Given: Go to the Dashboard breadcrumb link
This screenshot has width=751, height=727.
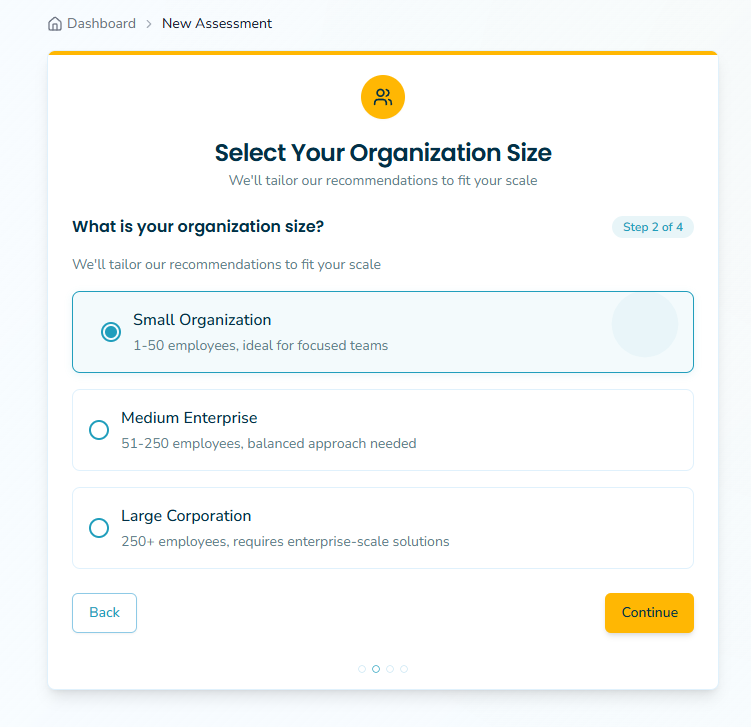Looking at the screenshot, I should (101, 24).
